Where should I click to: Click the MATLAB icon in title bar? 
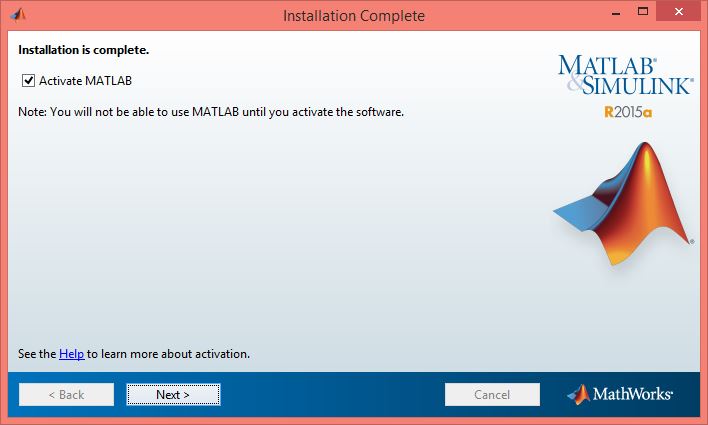click(19, 15)
